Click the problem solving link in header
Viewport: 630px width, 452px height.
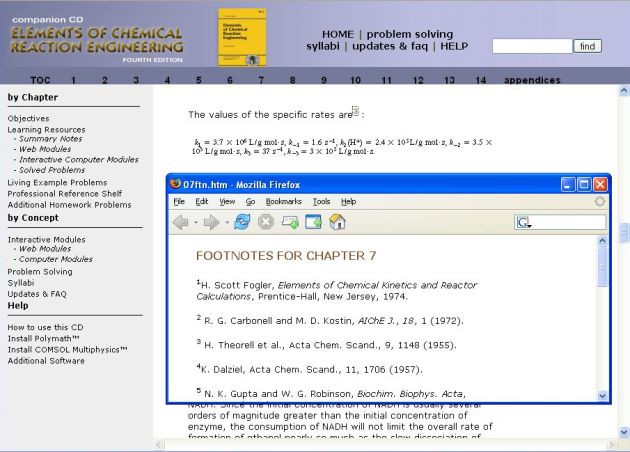coord(410,34)
